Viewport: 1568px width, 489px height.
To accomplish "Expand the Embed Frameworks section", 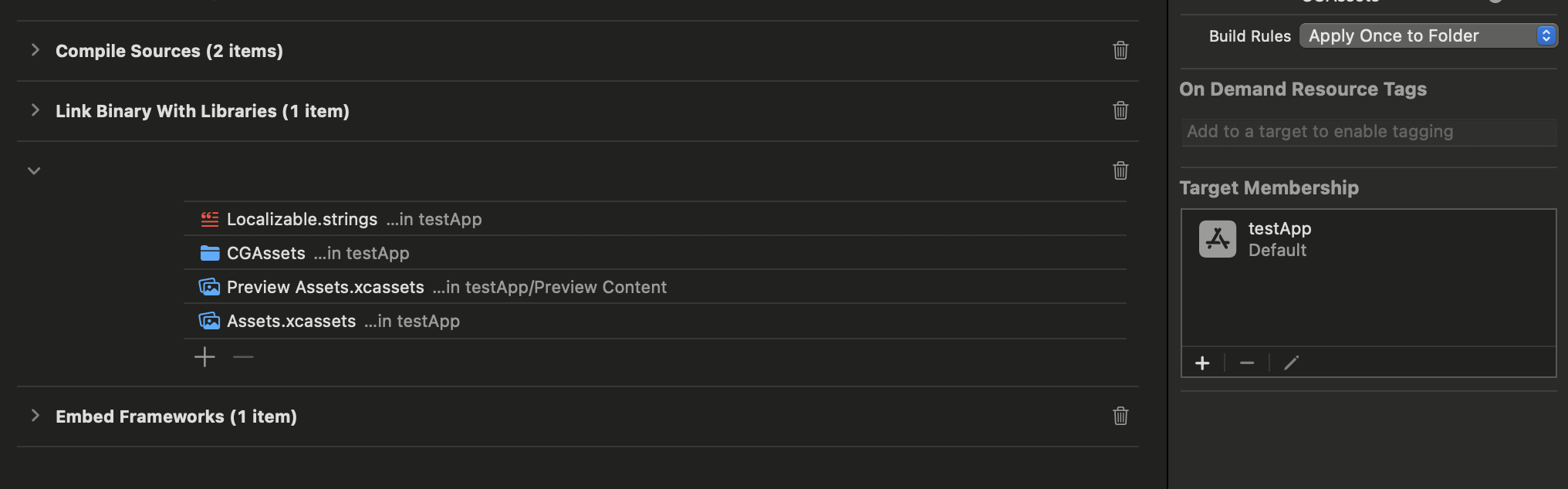I will tap(35, 416).
